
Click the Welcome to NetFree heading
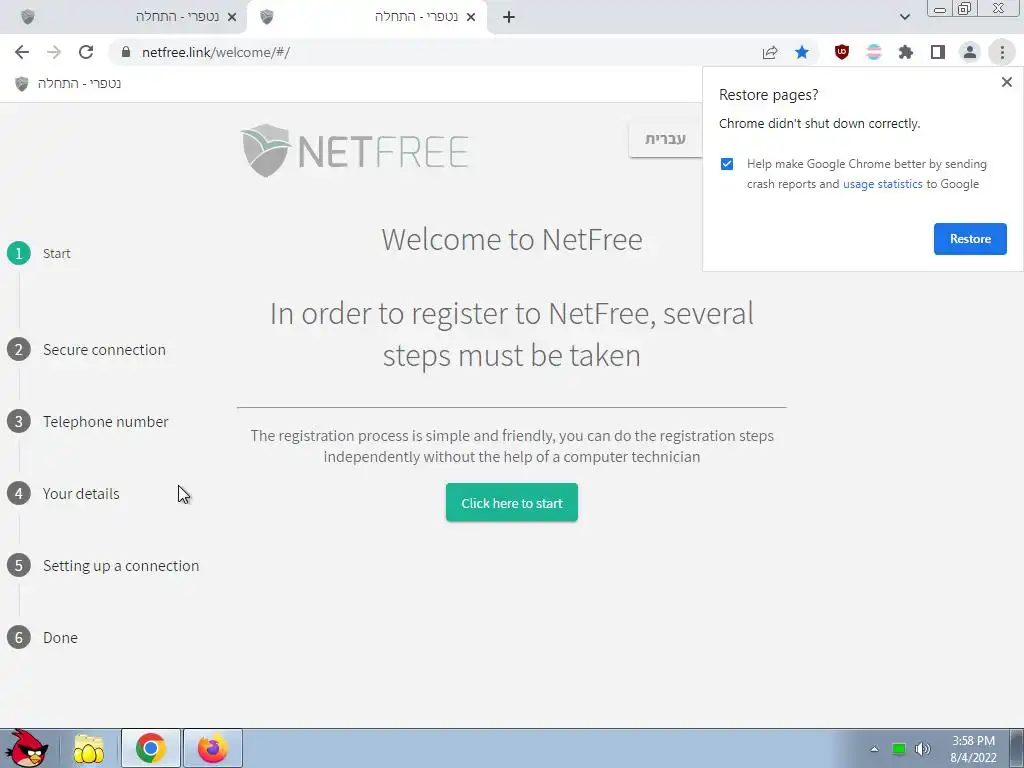pyautogui.click(x=512, y=239)
